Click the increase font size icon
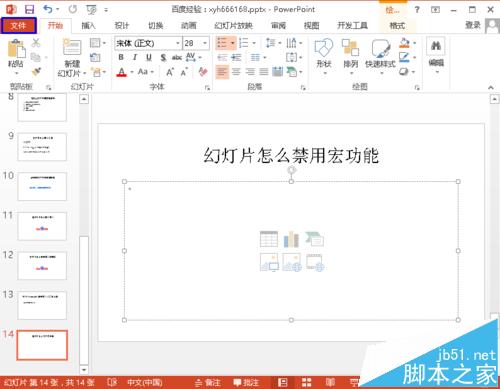This screenshot has height=389, width=500. click(170, 72)
